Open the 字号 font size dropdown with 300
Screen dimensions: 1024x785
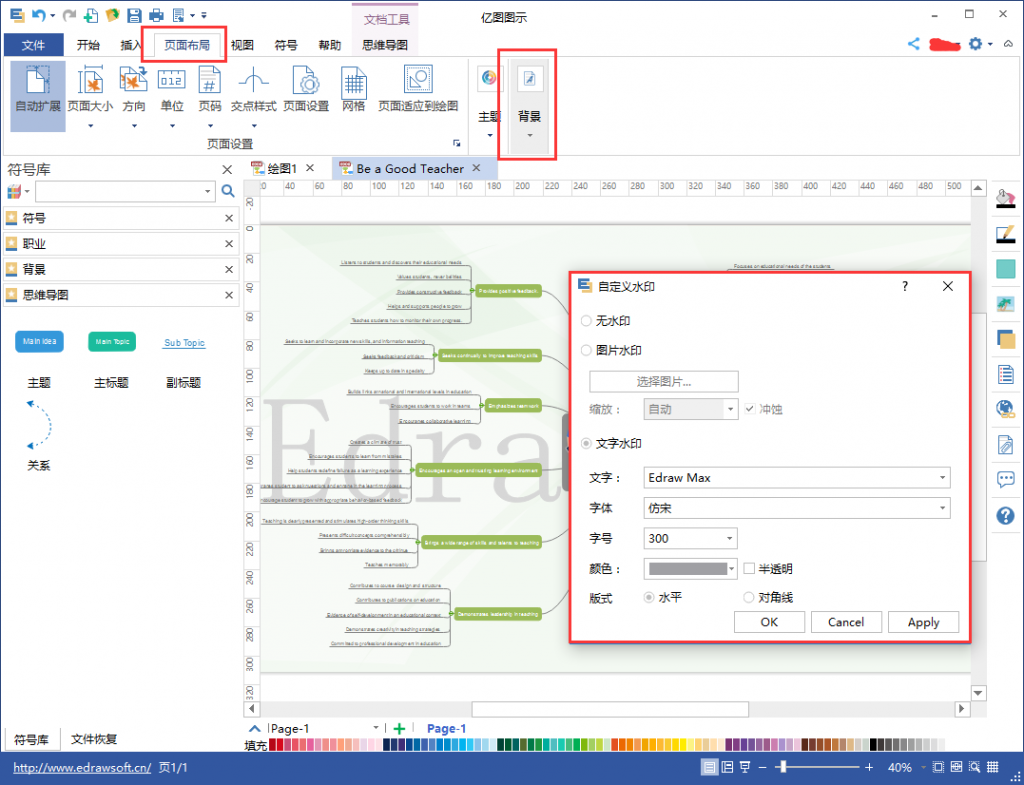690,538
